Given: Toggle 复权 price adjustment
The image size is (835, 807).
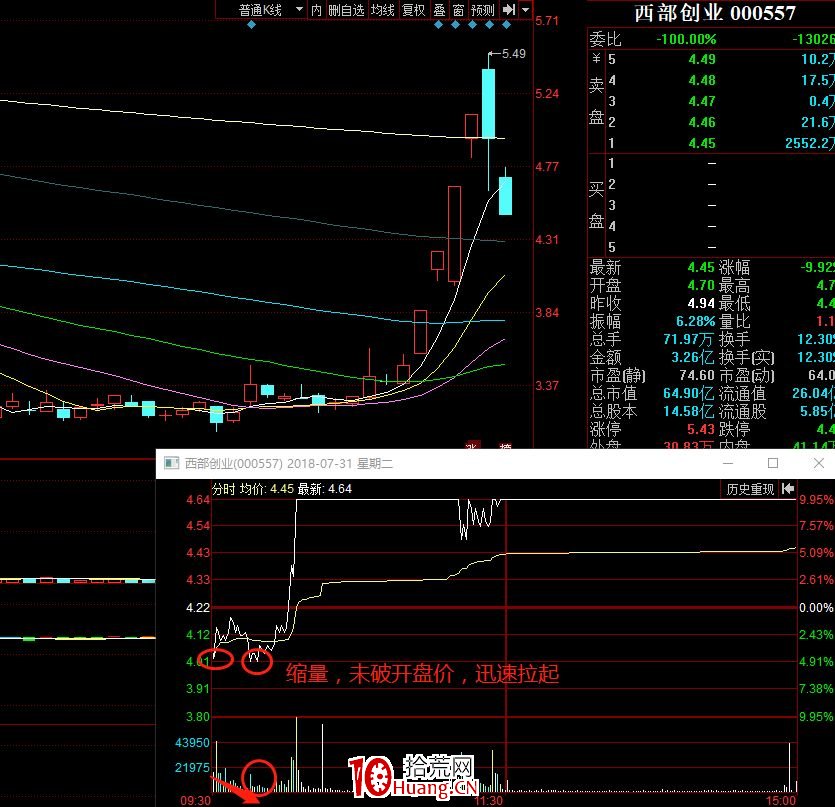Looking at the screenshot, I should click(x=413, y=10).
